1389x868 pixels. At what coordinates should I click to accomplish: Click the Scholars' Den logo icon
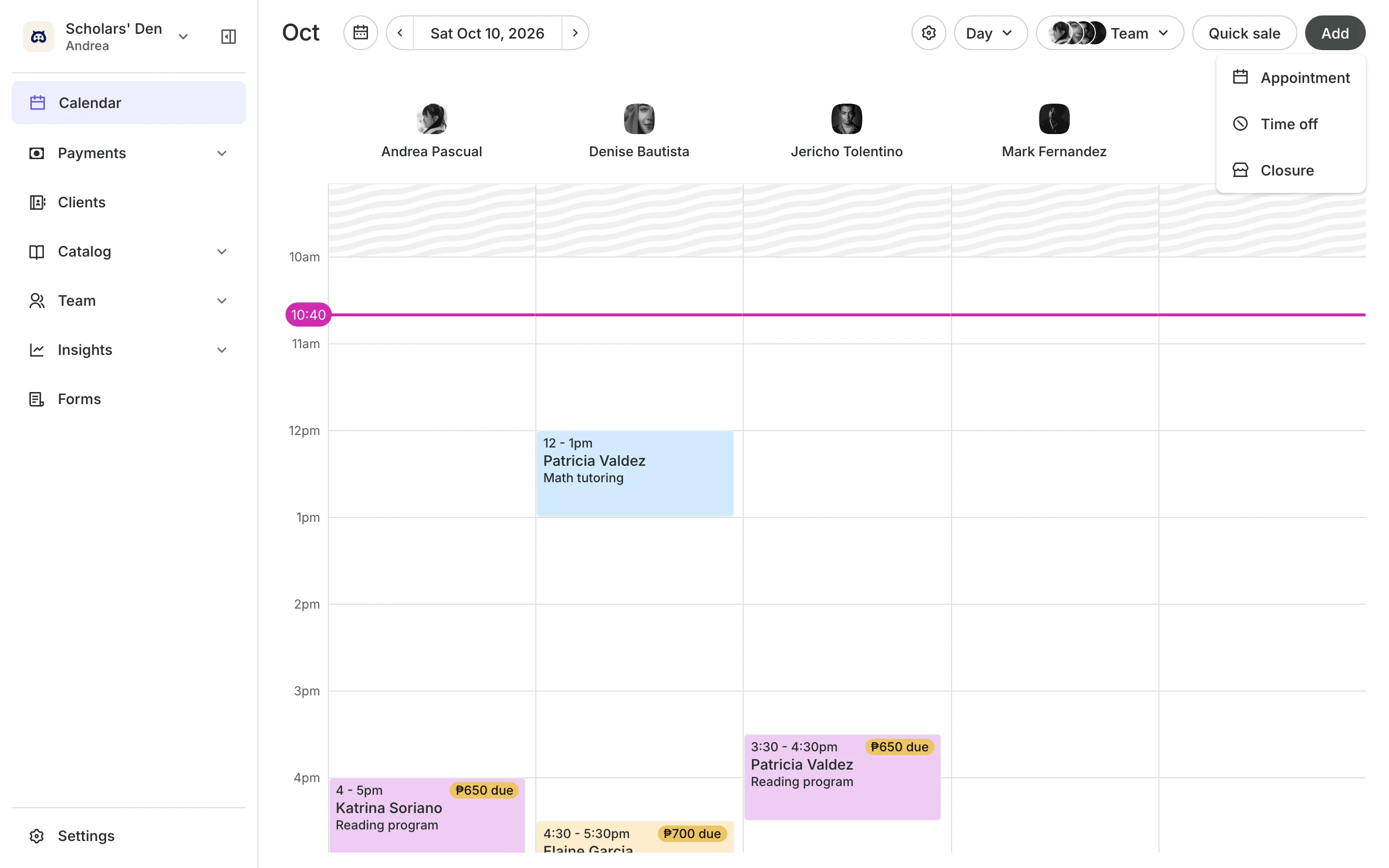pyautogui.click(x=39, y=37)
